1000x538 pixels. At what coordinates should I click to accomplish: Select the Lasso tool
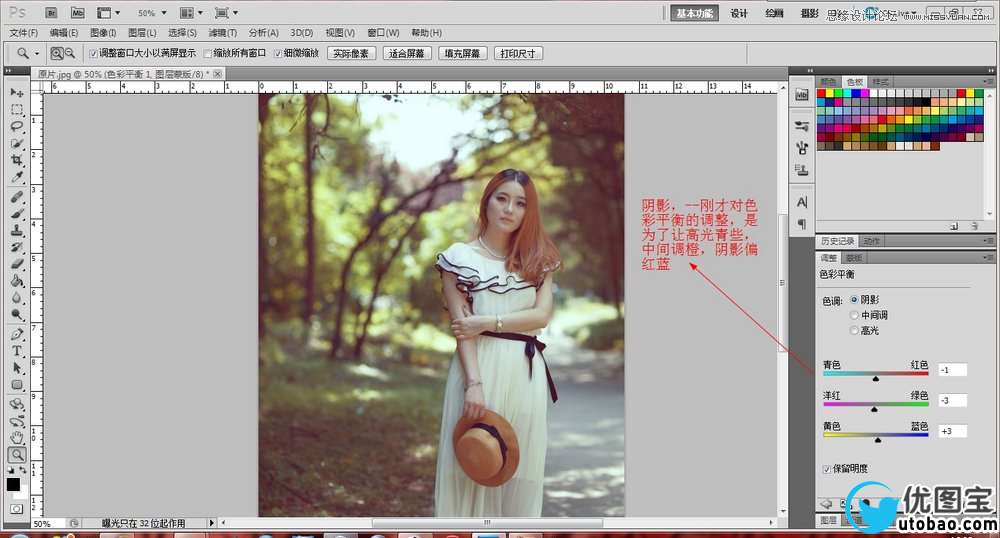pyautogui.click(x=17, y=127)
